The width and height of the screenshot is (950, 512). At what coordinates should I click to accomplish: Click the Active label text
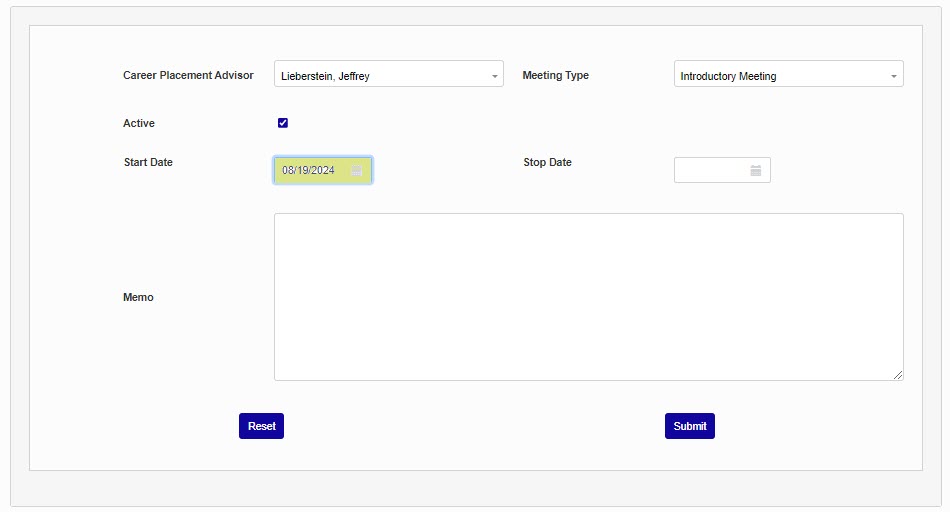139,123
